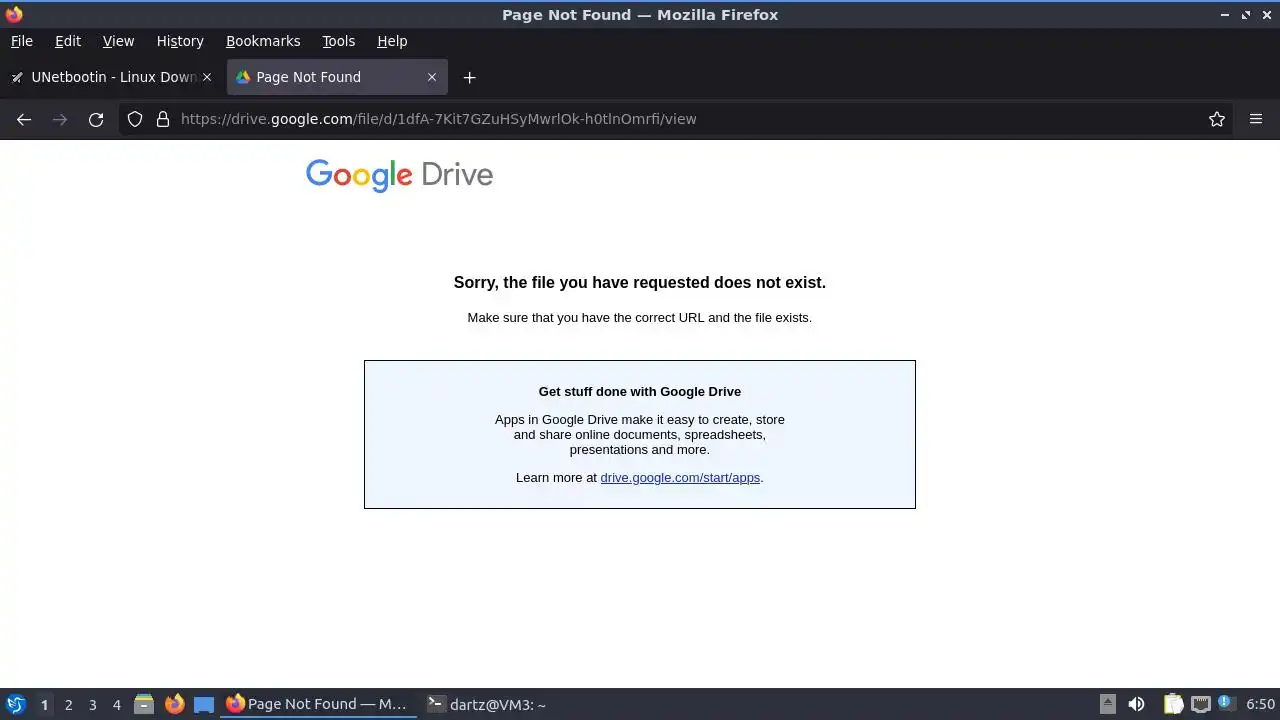Switch to virtual desktop 4
1280x720 pixels.
(116, 705)
